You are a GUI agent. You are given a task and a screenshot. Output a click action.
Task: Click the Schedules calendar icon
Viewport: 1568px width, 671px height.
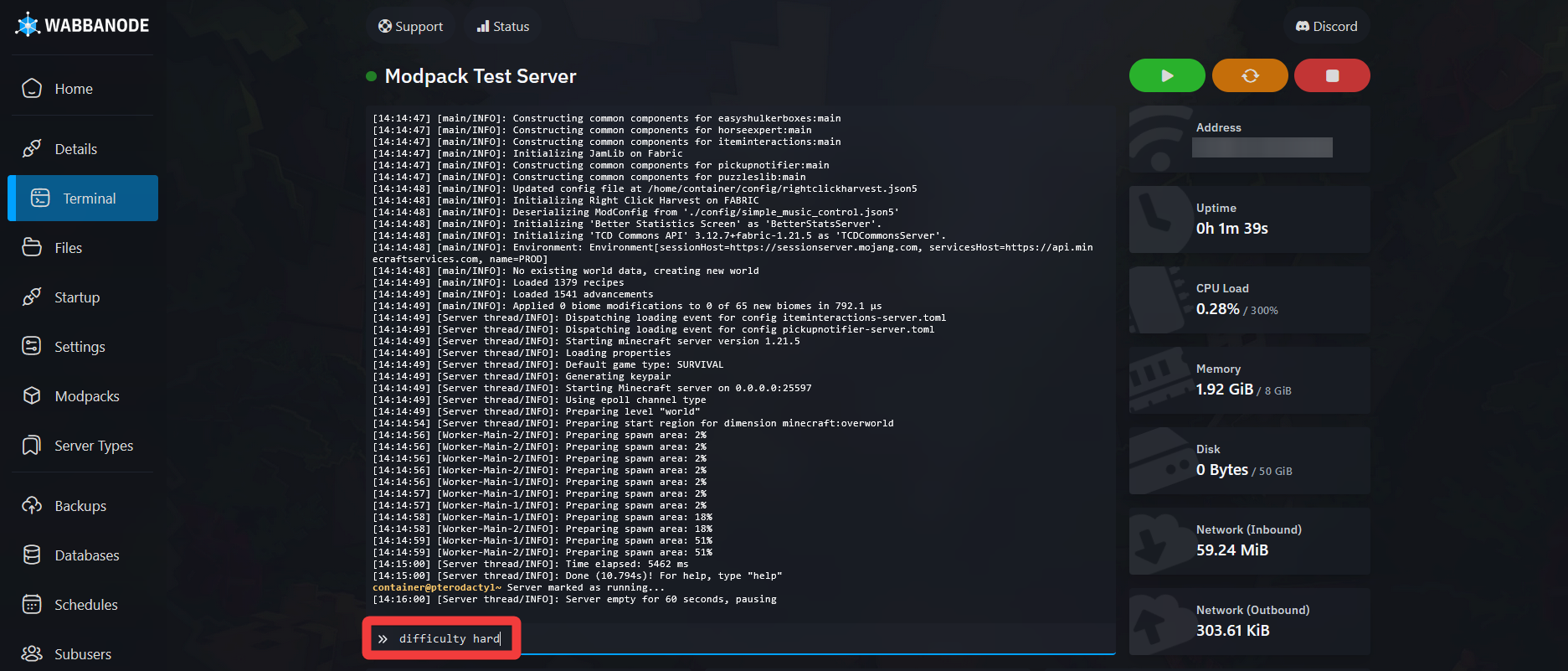pyautogui.click(x=32, y=604)
